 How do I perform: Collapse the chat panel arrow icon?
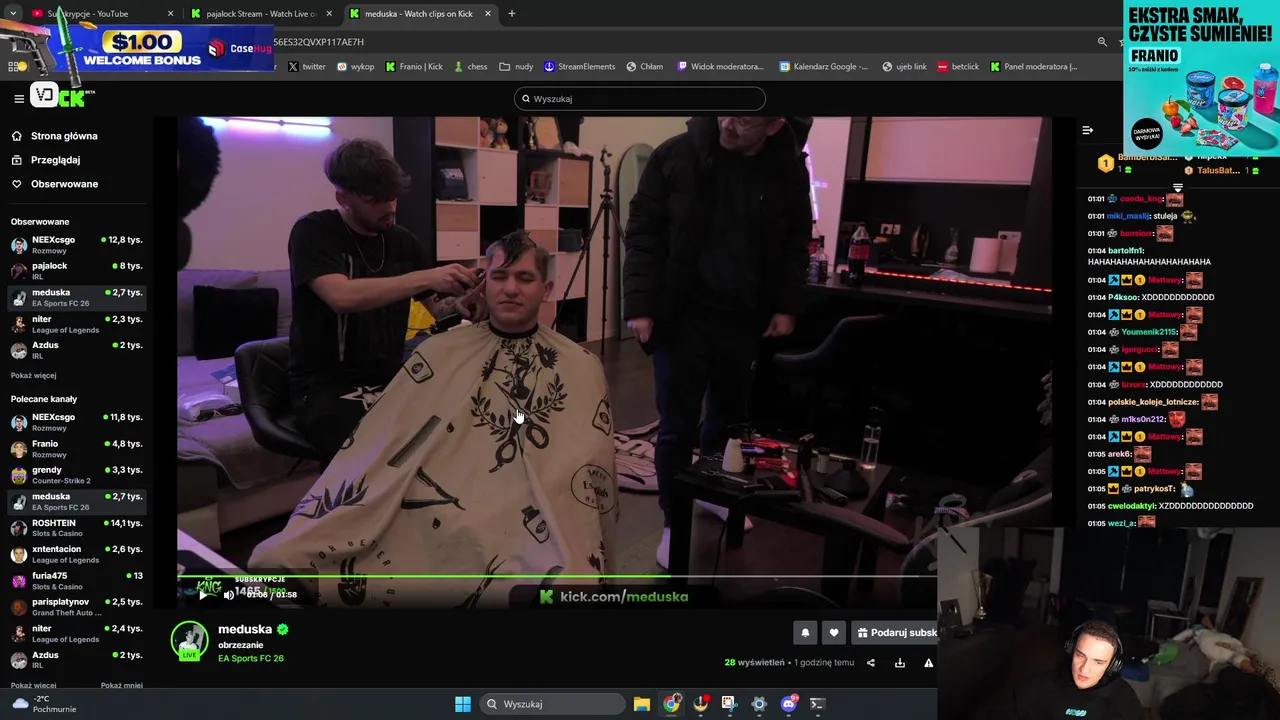[x=1087, y=130]
